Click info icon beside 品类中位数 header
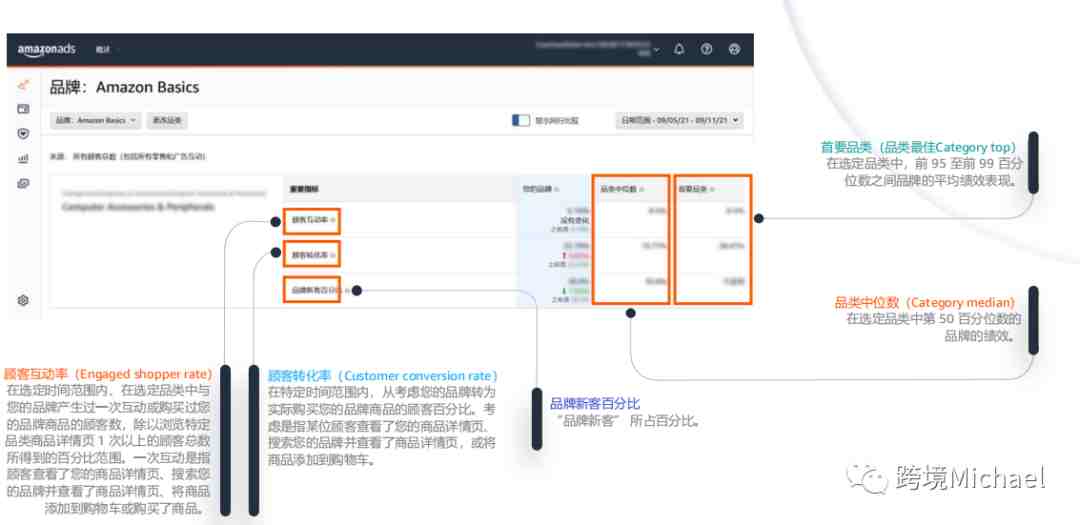The height and width of the screenshot is (525, 1080). [x=642, y=189]
